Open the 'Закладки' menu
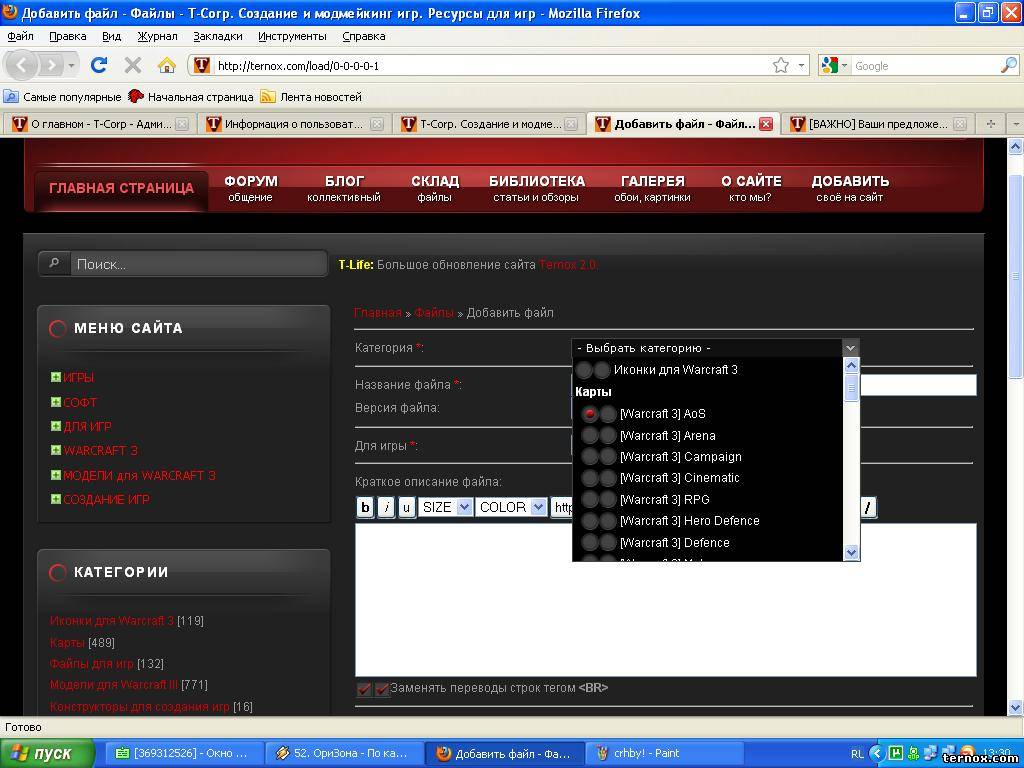The width and height of the screenshot is (1024, 768). [217, 37]
